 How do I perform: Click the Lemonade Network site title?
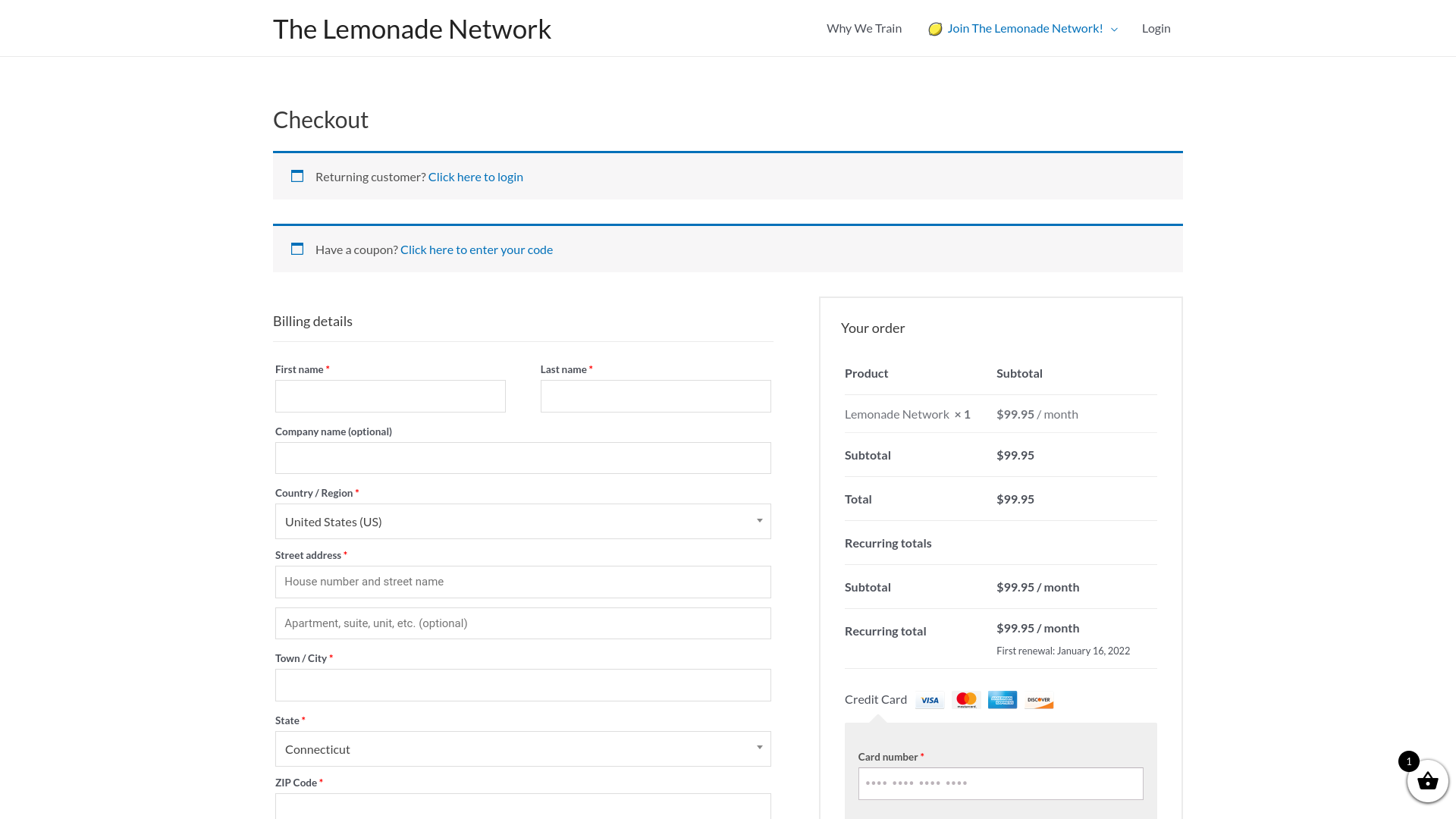coord(412,29)
